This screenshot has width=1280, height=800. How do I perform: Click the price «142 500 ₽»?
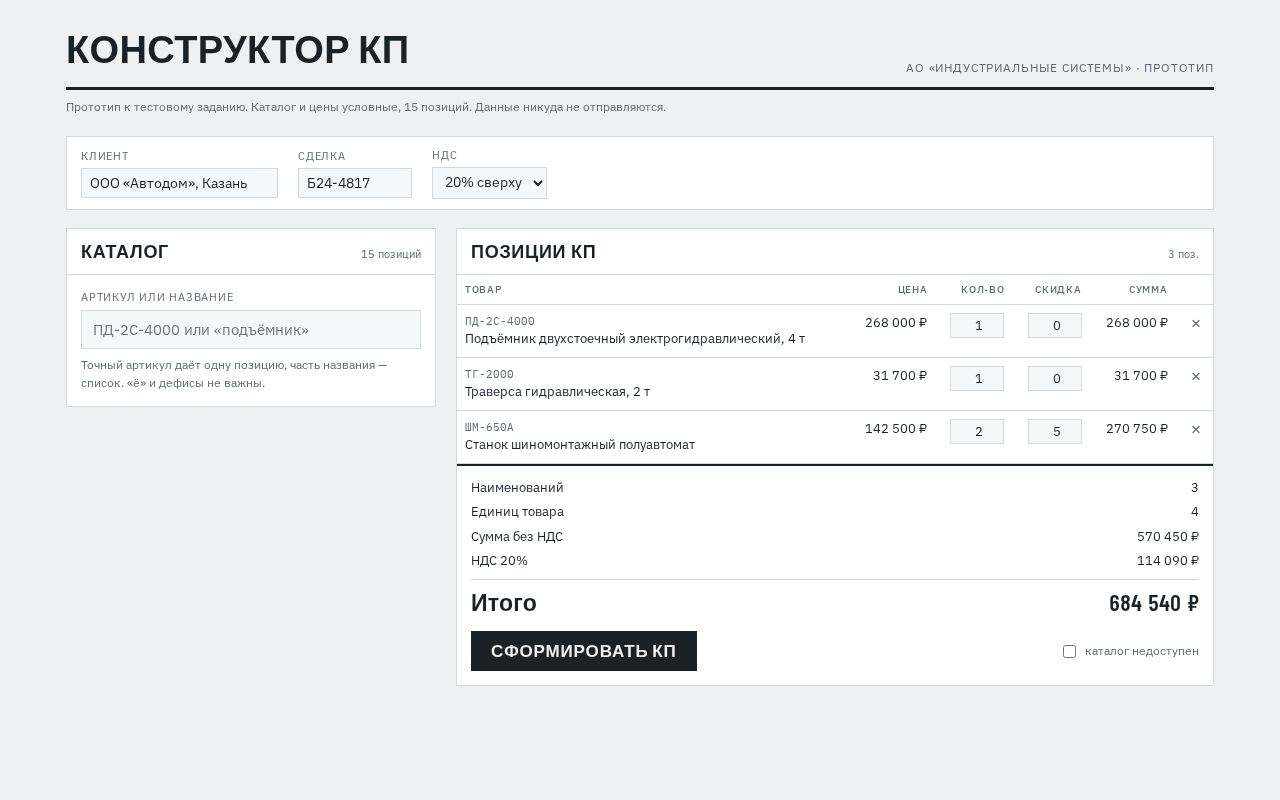[x=896, y=429]
